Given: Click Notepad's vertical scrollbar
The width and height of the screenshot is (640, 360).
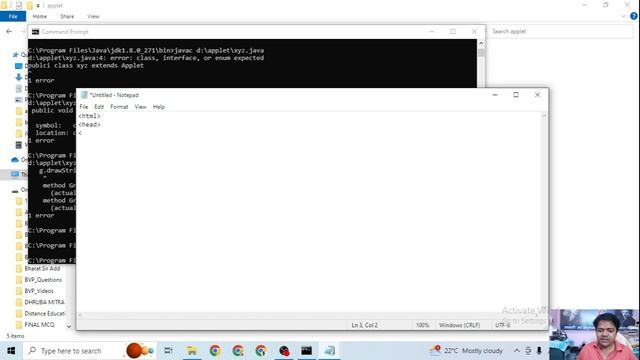Looking at the screenshot, I should pyautogui.click(x=544, y=212).
